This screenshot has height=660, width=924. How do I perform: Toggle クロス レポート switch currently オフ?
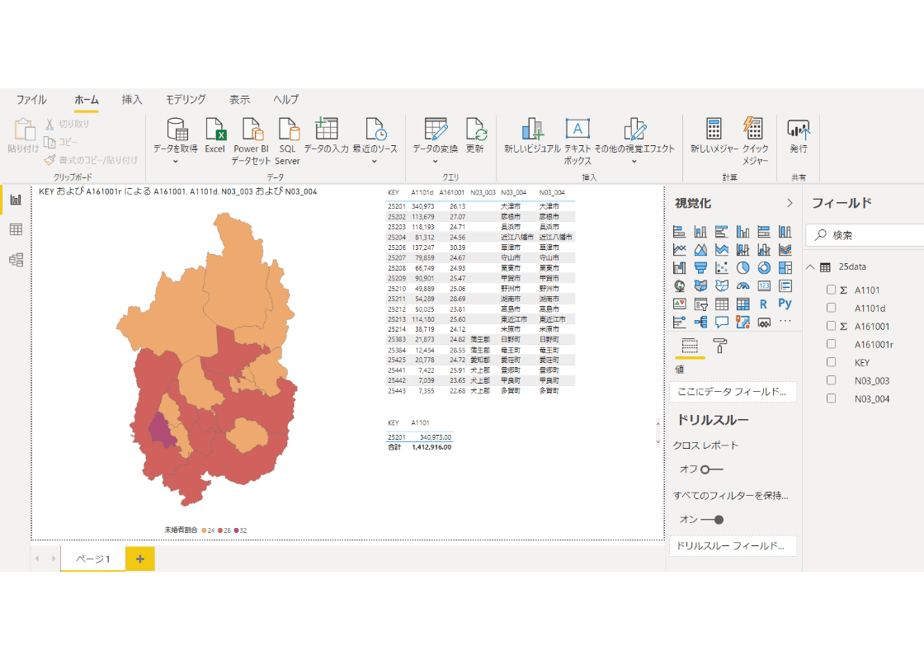pyautogui.click(x=712, y=470)
